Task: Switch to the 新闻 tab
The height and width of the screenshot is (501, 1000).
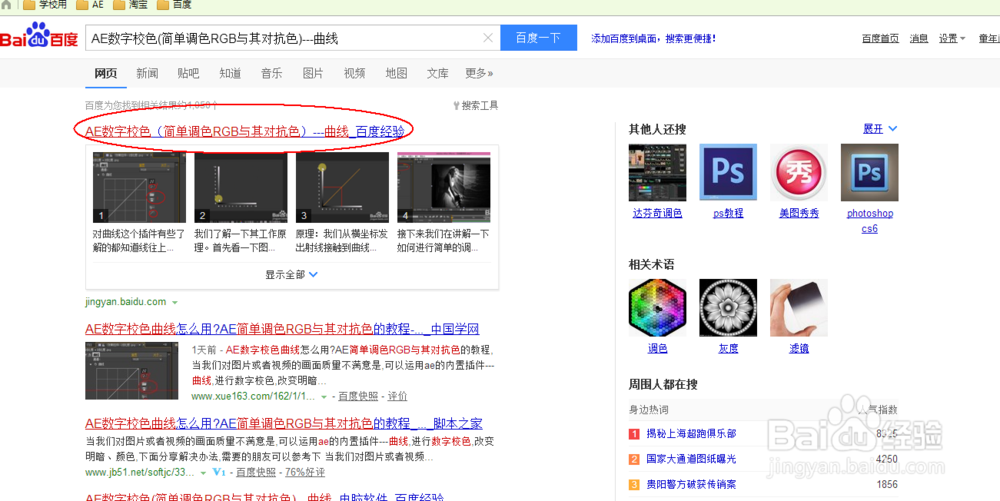Action: tap(147, 73)
